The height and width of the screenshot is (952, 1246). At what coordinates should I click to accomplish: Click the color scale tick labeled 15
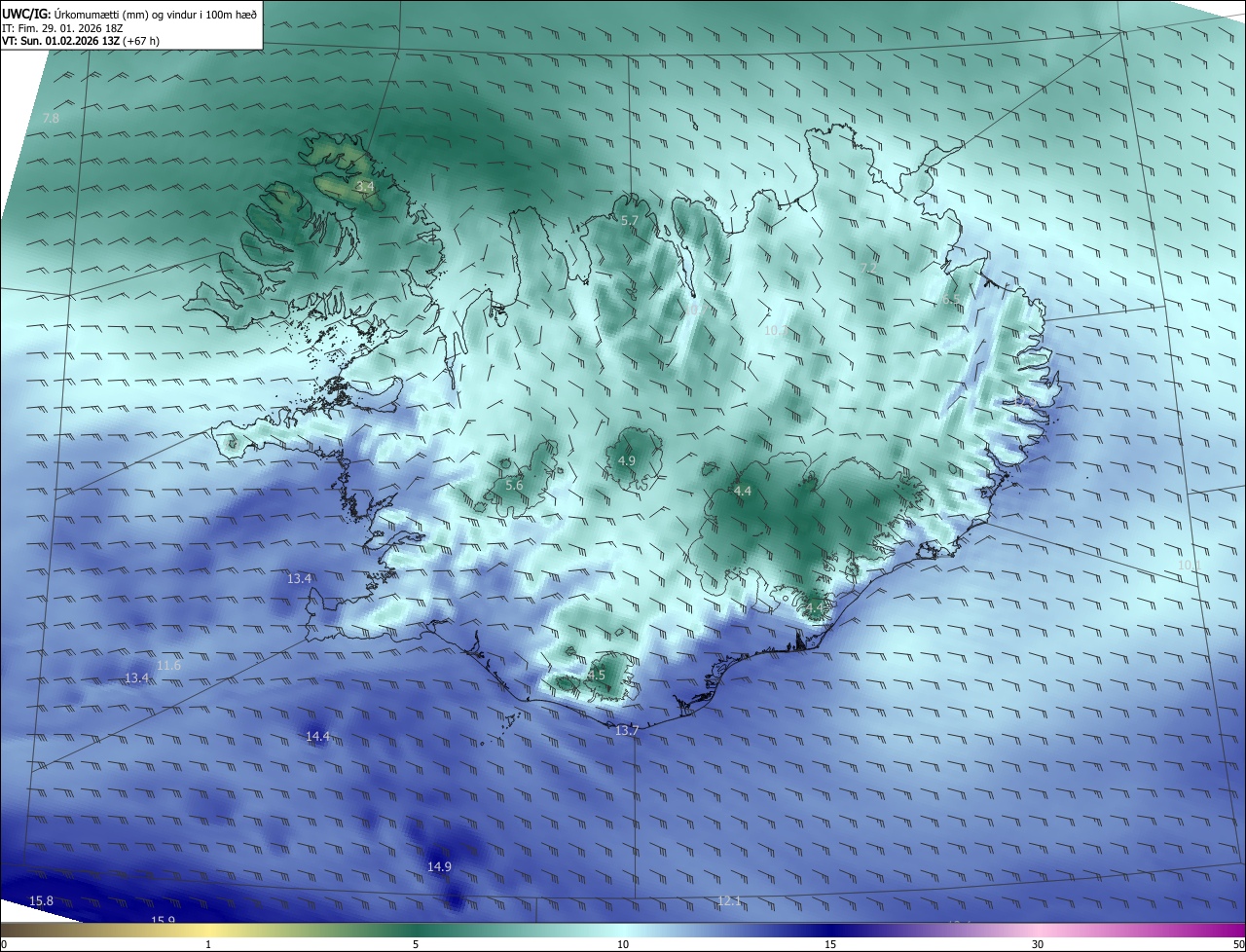click(x=830, y=944)
